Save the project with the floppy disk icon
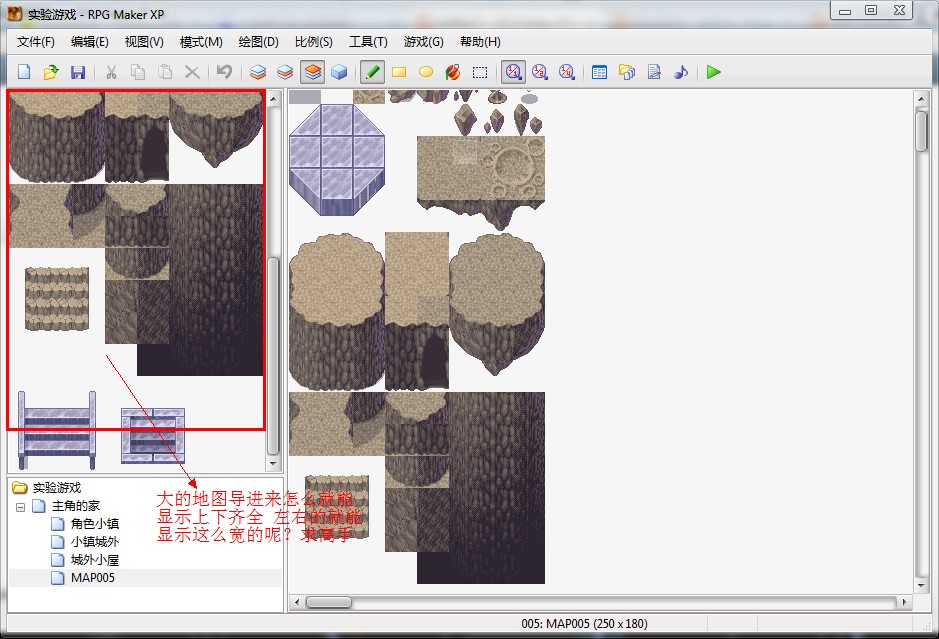 click(78, 72)
